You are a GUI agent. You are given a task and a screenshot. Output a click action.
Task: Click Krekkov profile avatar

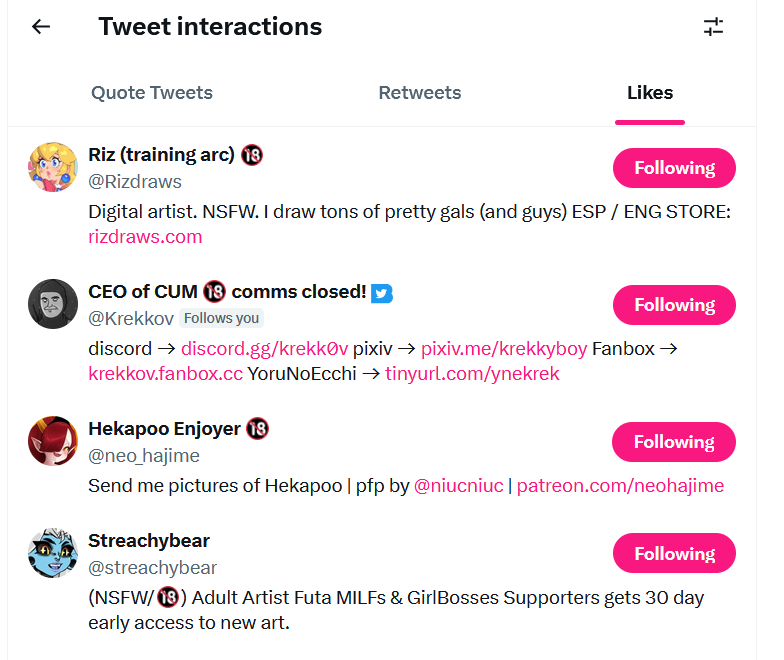pos(53,304)
